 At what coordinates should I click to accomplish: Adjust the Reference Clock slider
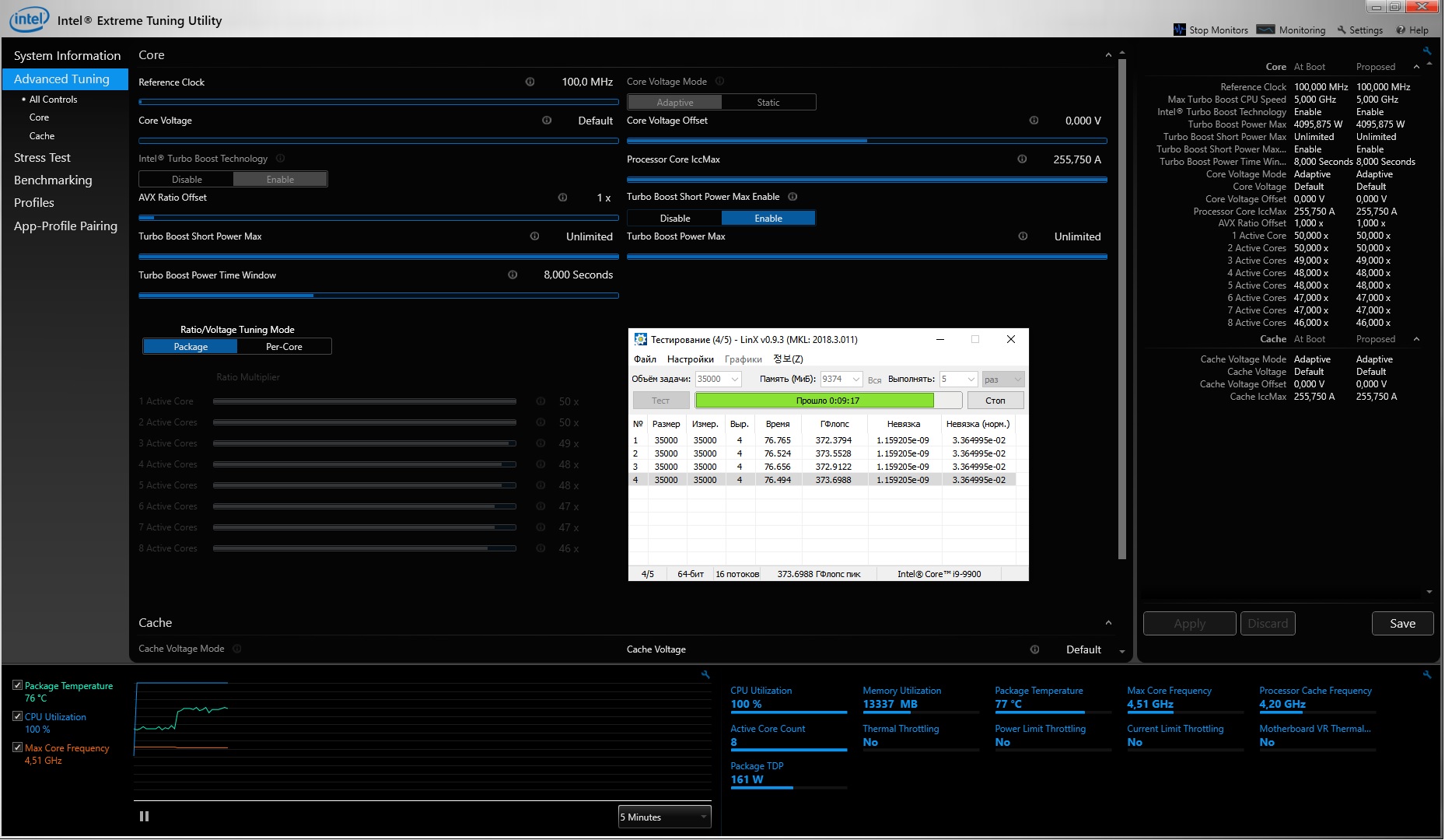click(379, 102)
